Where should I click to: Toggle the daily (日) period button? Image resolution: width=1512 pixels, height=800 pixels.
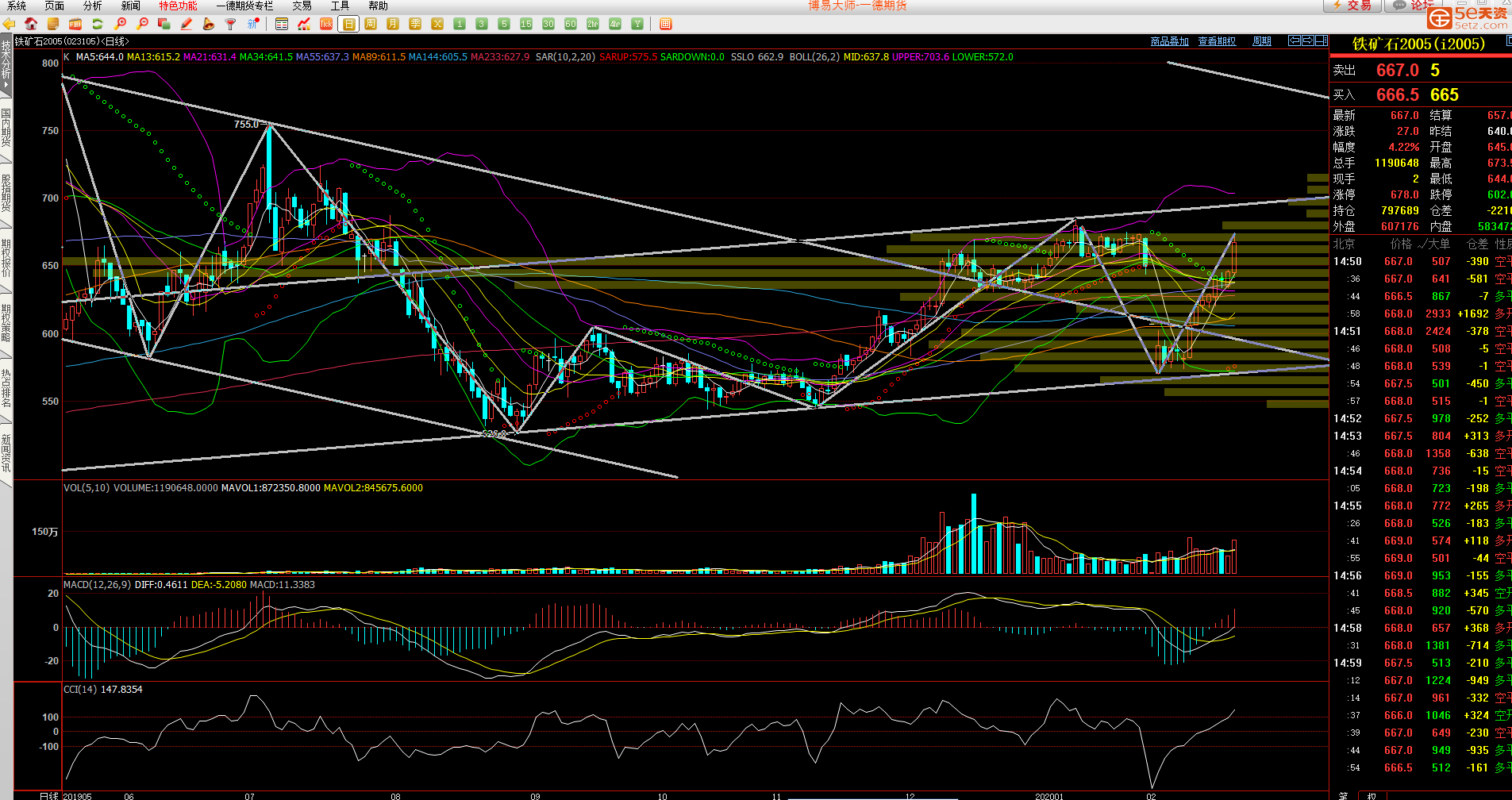point(348,24)
